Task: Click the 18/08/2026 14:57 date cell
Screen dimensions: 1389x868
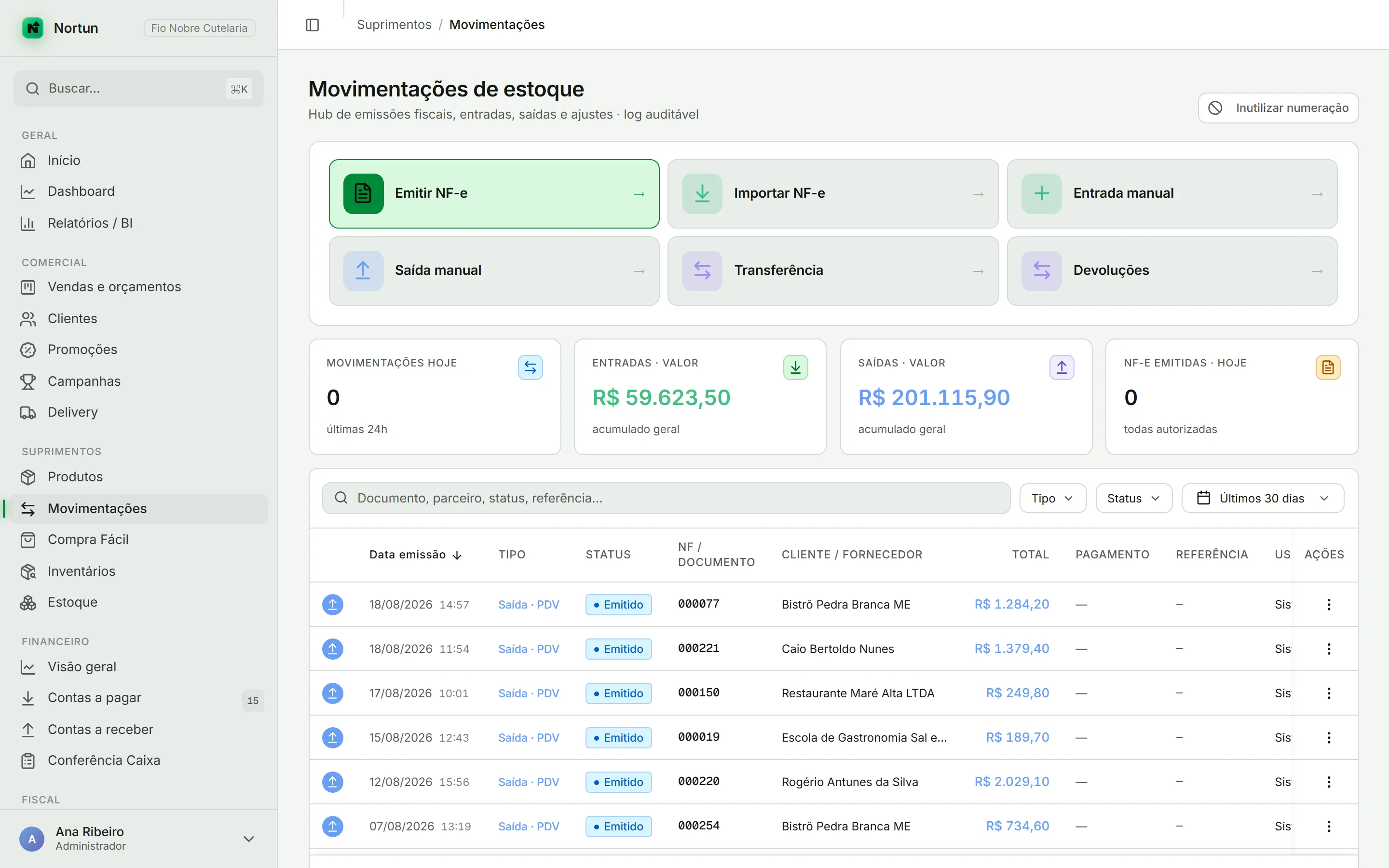Action: pos(419,604)
